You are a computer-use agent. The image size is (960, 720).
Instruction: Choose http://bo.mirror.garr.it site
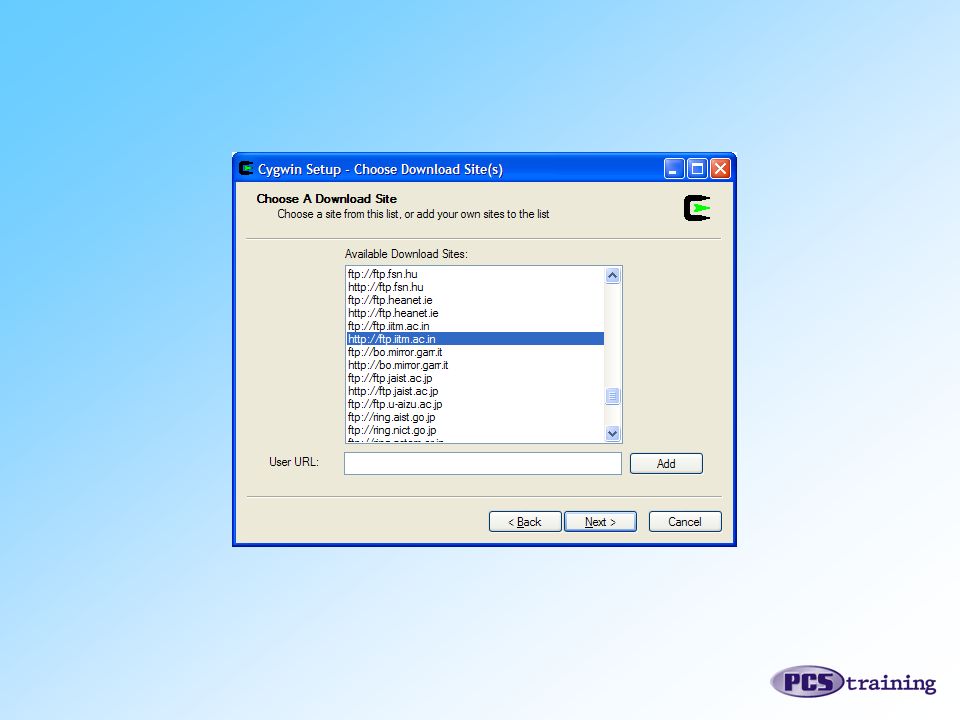point(475,365)
